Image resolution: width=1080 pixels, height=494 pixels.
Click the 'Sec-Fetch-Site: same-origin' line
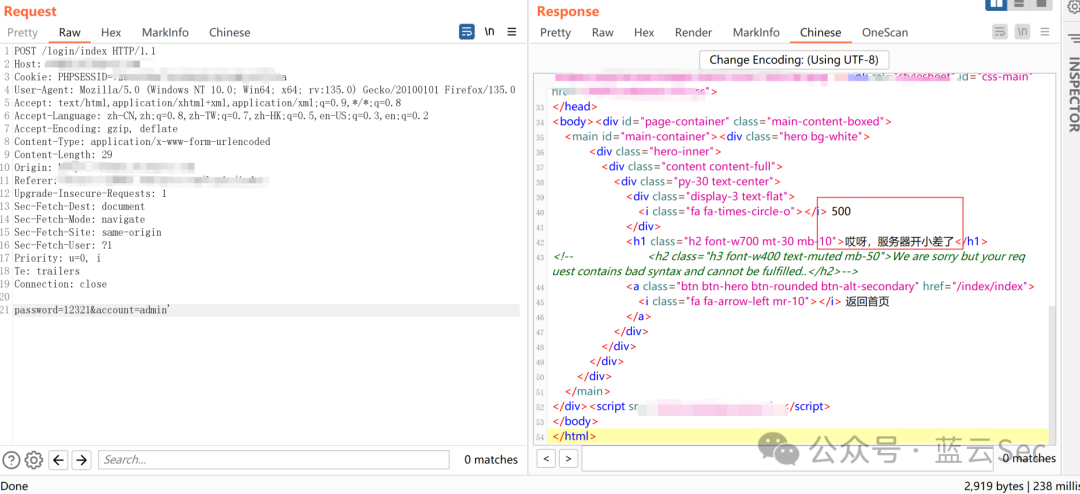pos(87,232)
